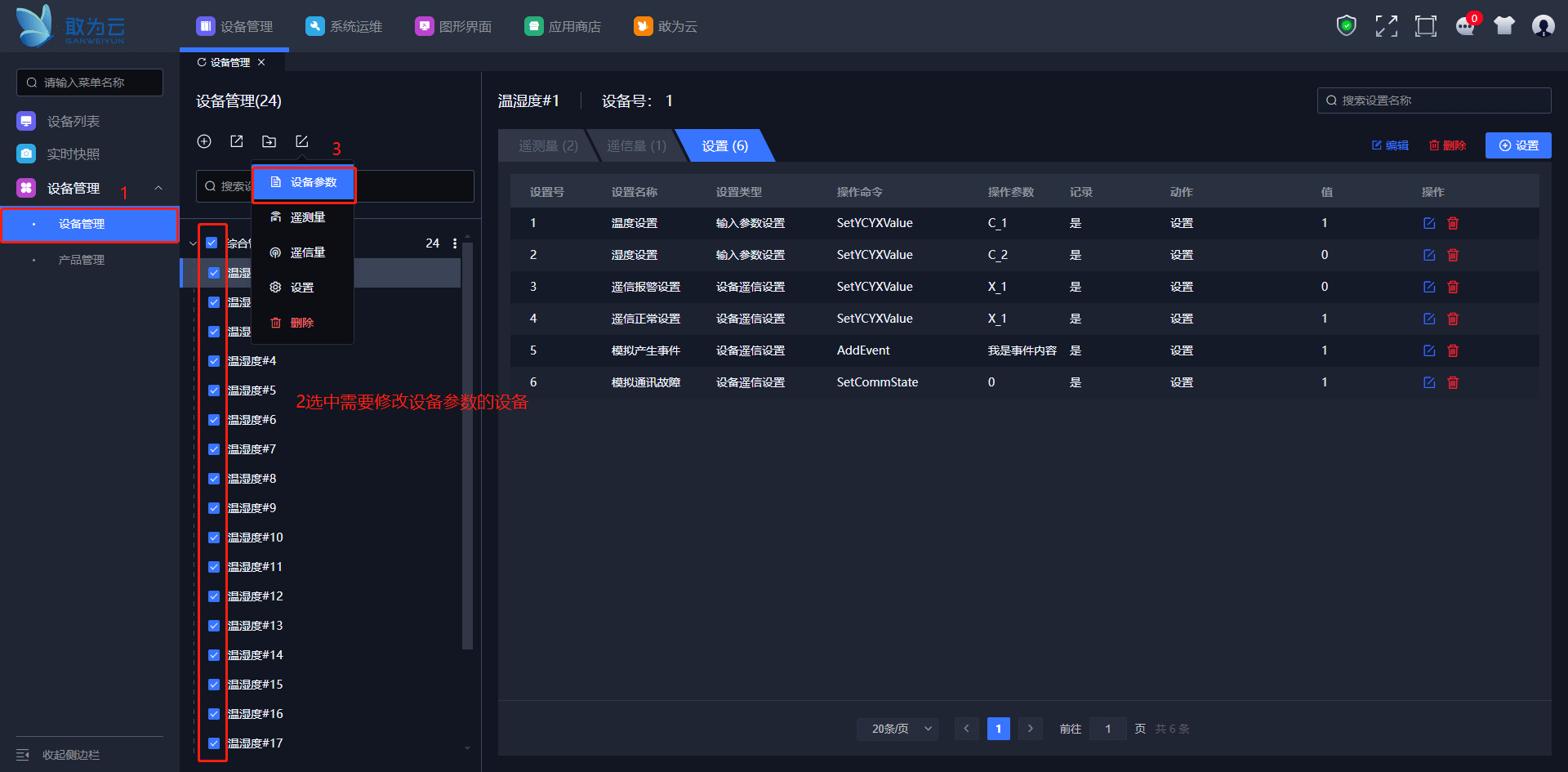Click the red 删除 link above table
1568x772 pixels.
click(x=1447, y=145)
